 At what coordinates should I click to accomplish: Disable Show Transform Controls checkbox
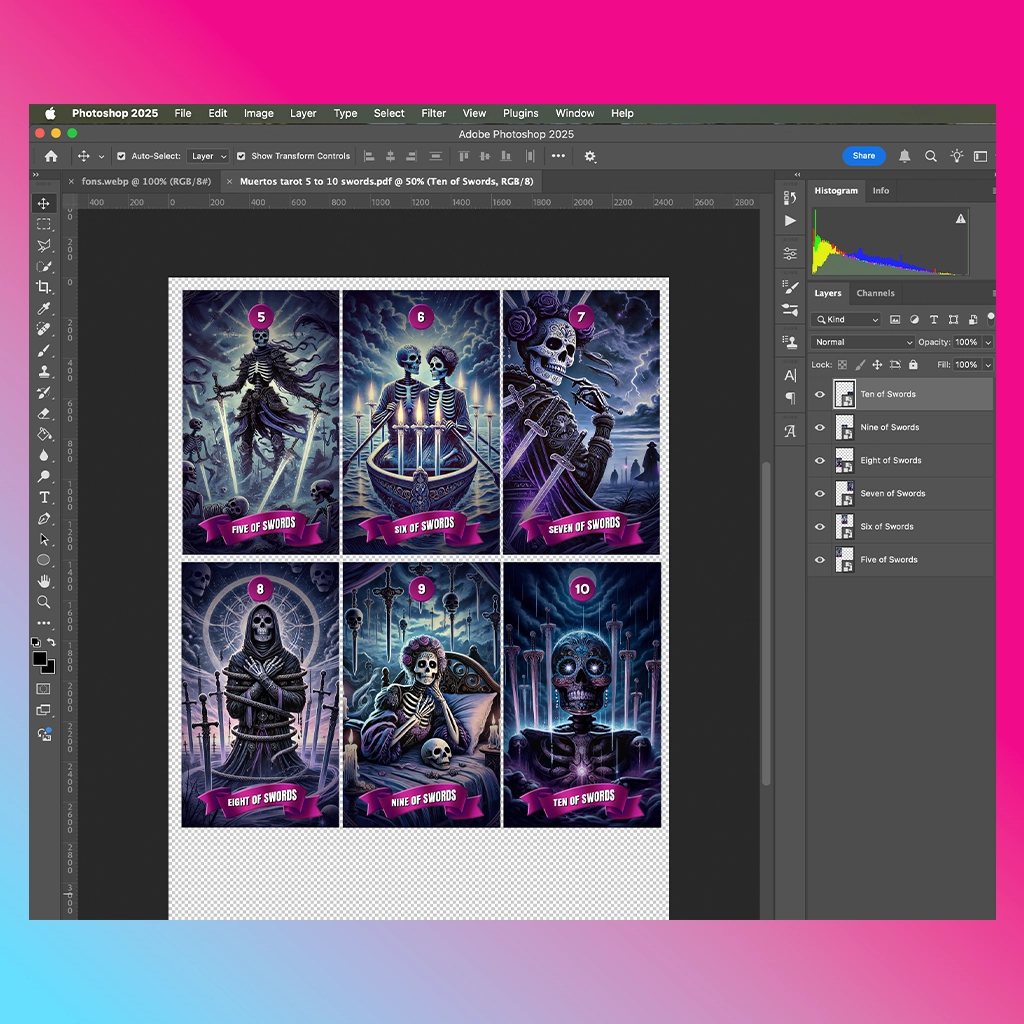241,156
